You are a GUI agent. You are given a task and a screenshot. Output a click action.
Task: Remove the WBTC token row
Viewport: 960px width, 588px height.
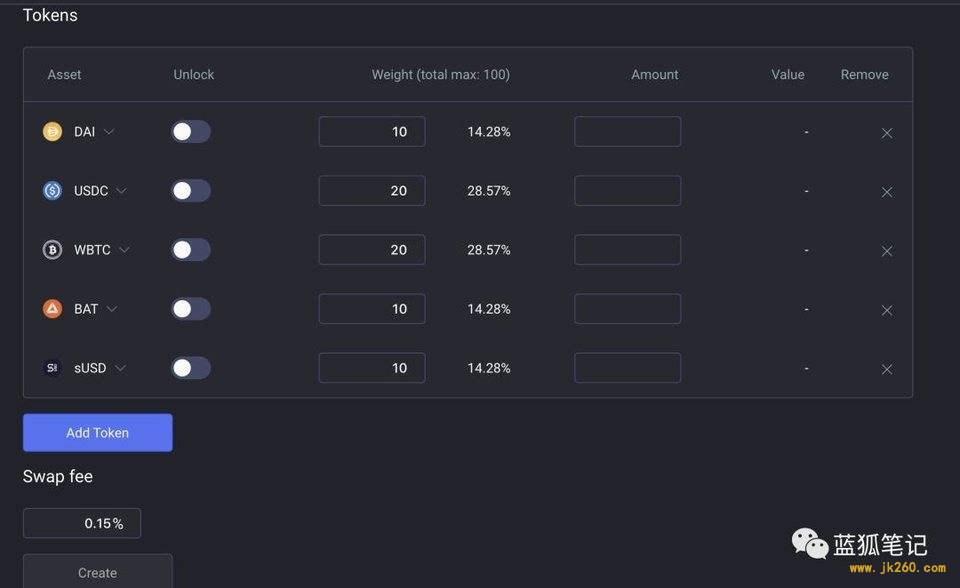pos(886,251)
